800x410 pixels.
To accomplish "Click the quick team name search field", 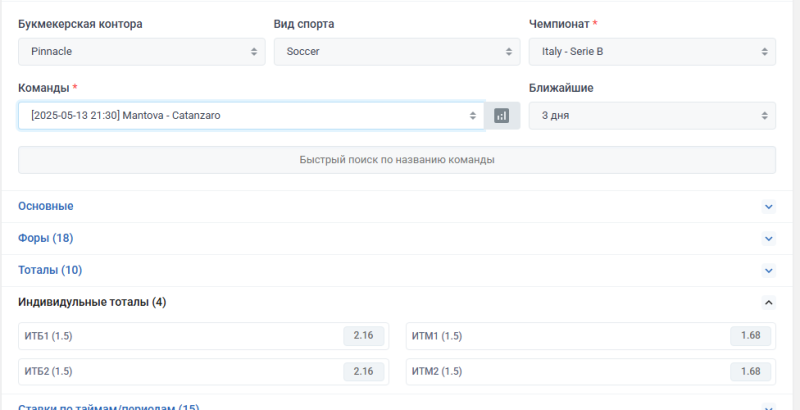I will 397,160.
